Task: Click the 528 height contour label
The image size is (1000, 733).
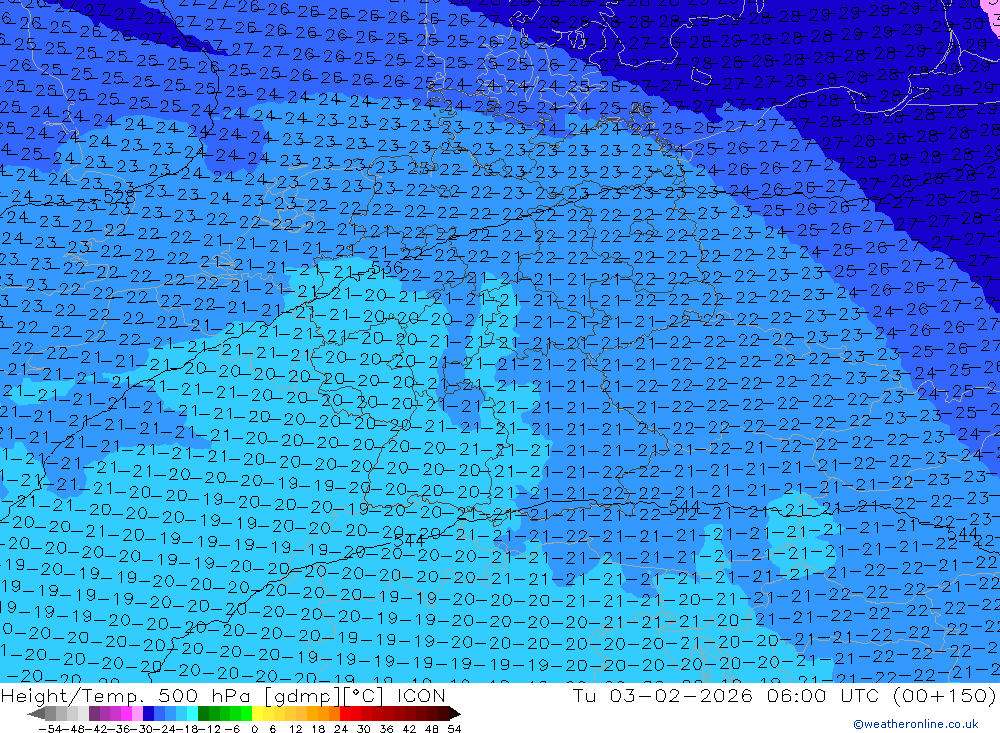Action: [119, 195]
